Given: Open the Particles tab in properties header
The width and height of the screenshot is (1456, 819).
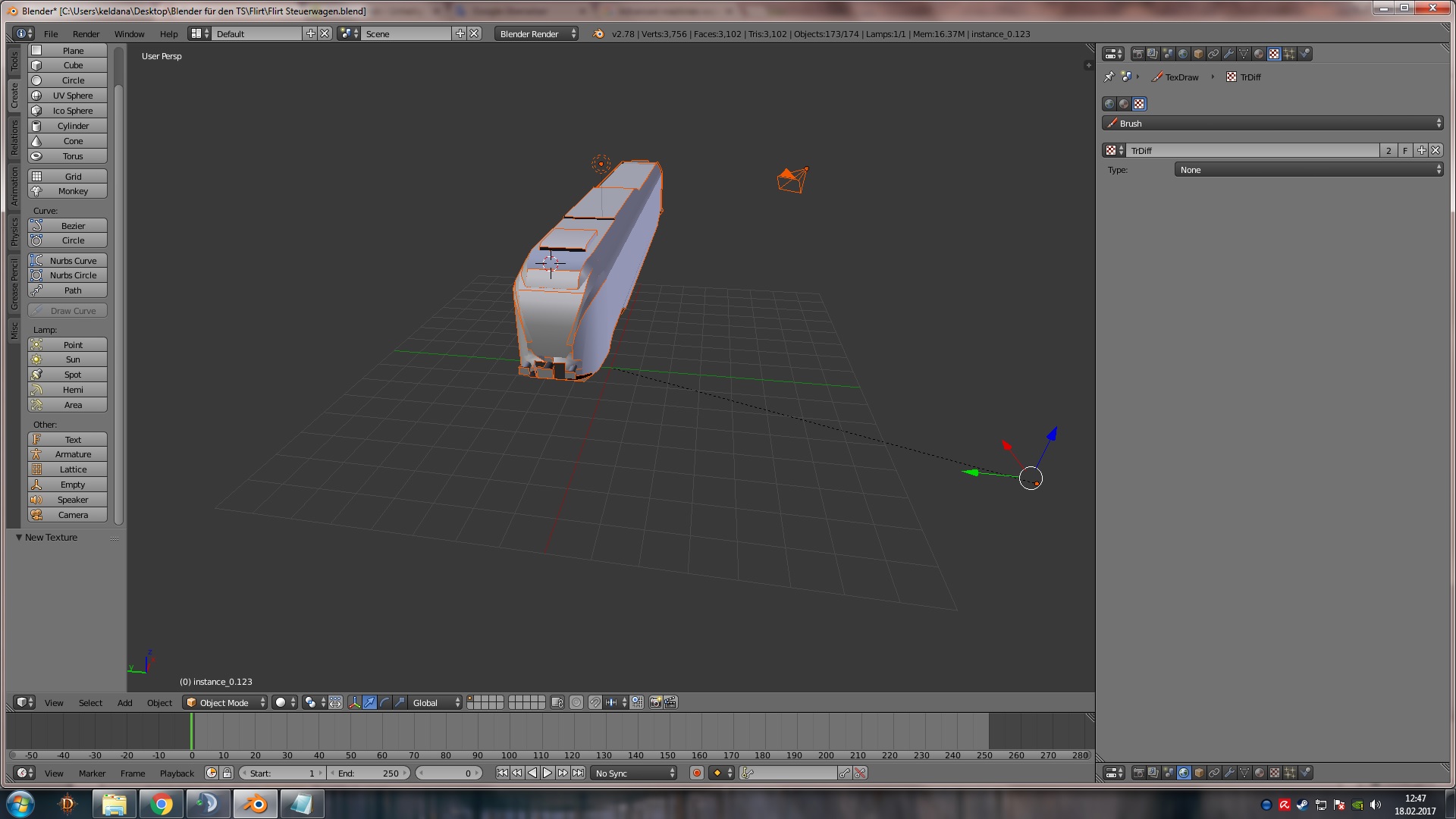Looking at the screenshot, I should [1289, 54].
